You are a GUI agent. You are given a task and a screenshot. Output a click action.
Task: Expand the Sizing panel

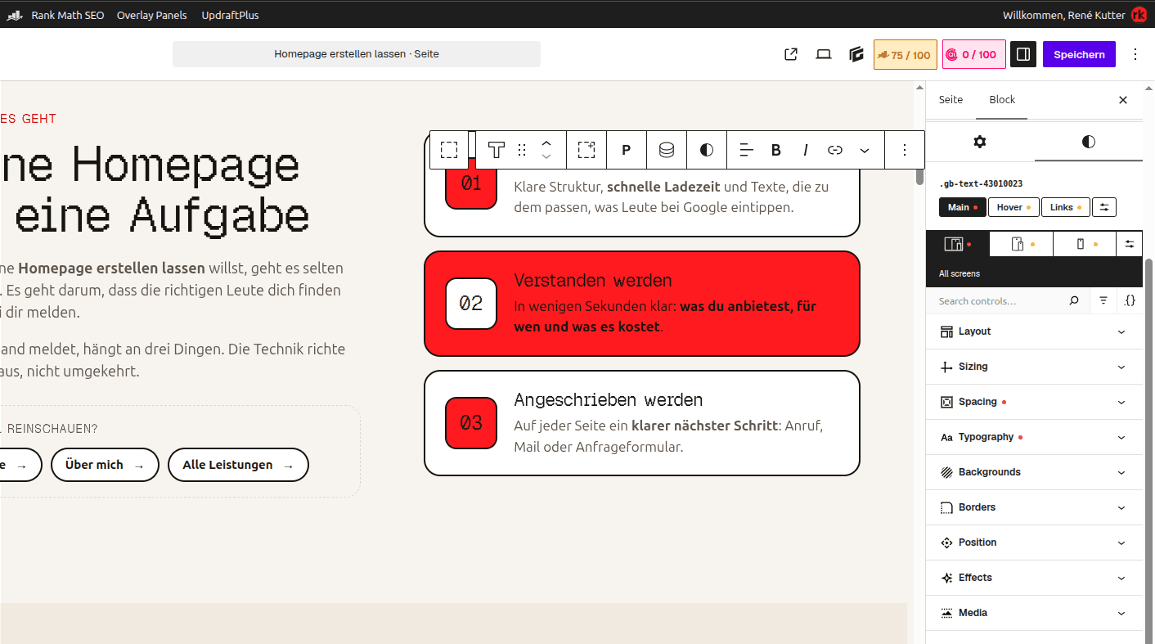click(x=1034, y=367)
